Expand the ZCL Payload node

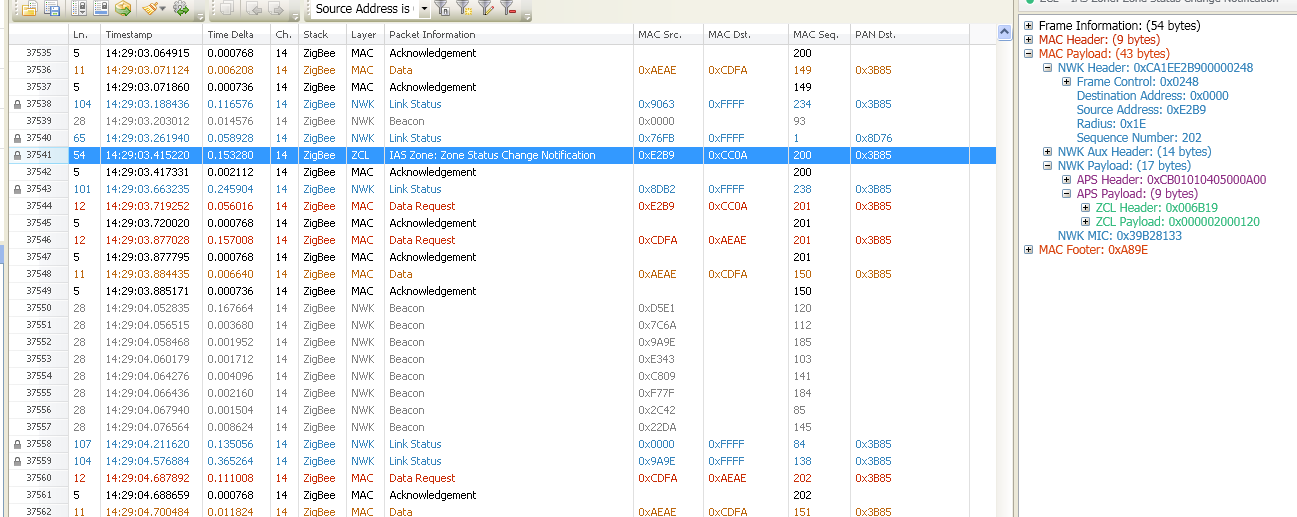point(1086,222)
